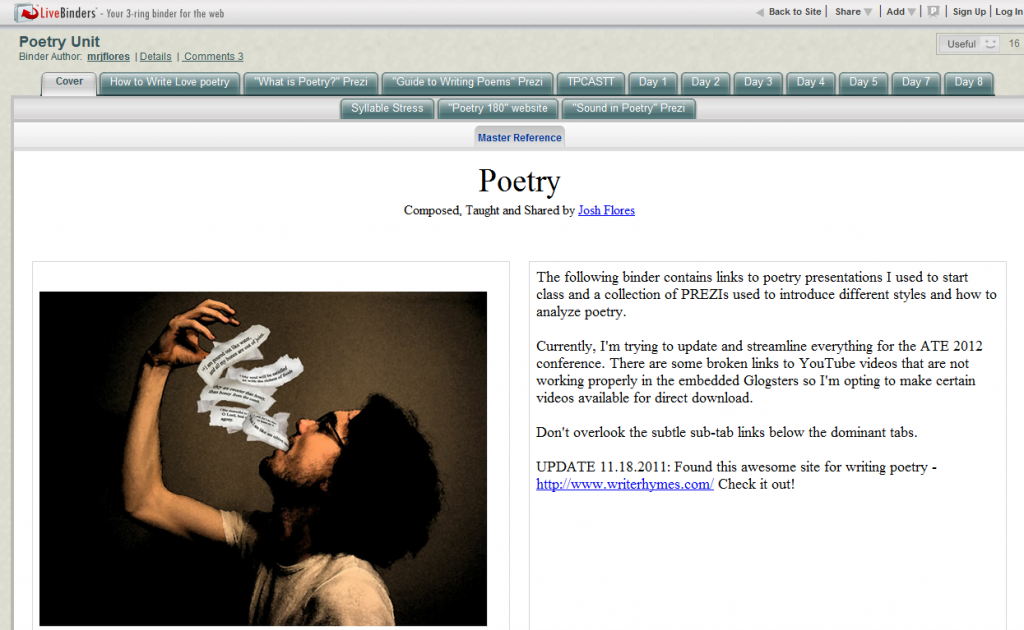This screenshot has height=630, width=1024.
Task: Click the Josh Flores author link
Action: [x=606, y=210]
